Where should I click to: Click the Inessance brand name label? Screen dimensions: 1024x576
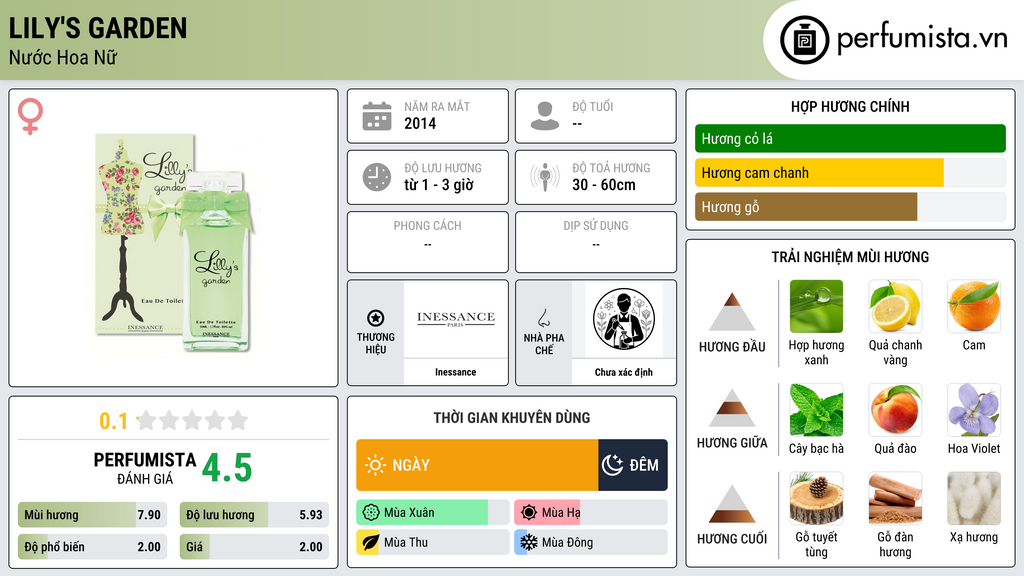(x=456, y=372)
